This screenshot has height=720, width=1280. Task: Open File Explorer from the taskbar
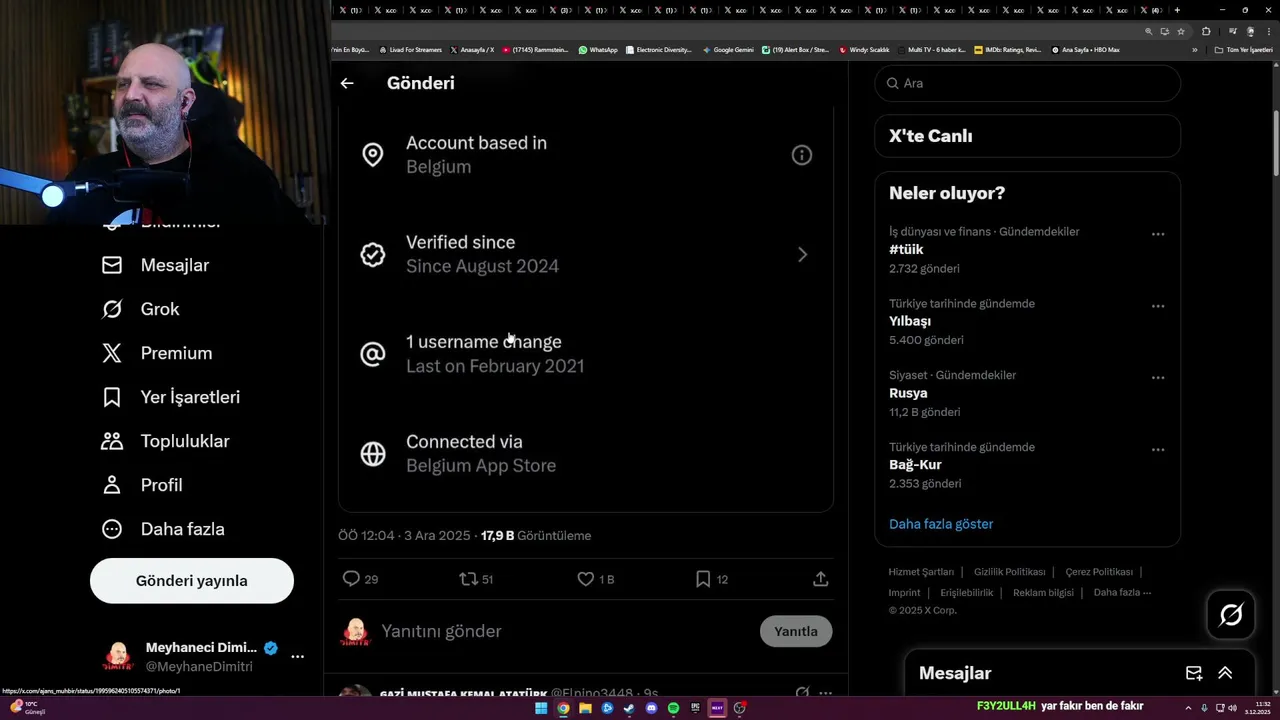tap(585, 708)
